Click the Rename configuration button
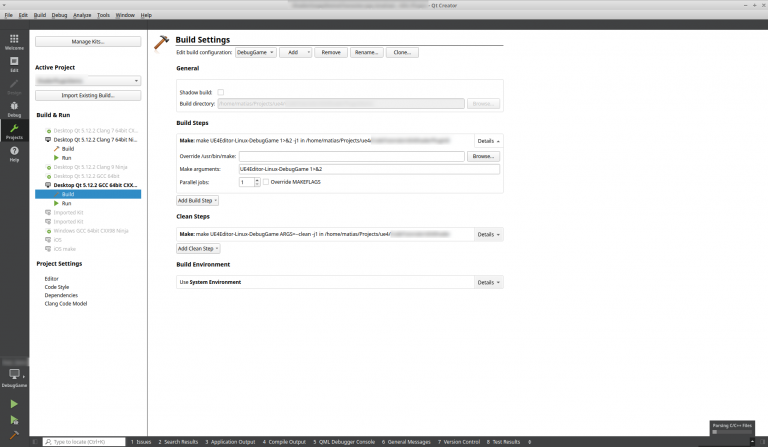Screen dimensions: 768x447 point(366,52)
